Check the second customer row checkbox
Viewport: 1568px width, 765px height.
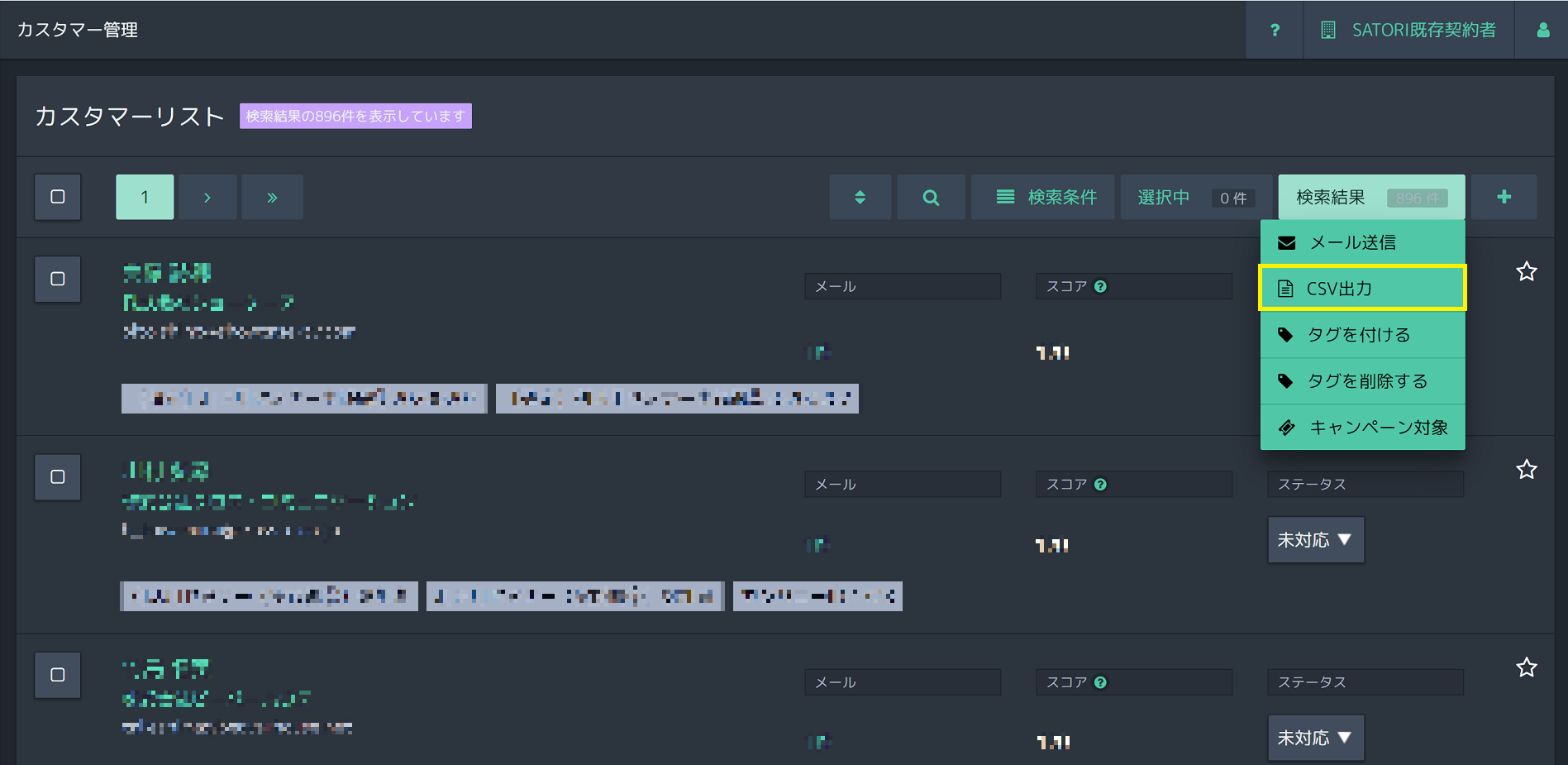click(x=58, y=477)
